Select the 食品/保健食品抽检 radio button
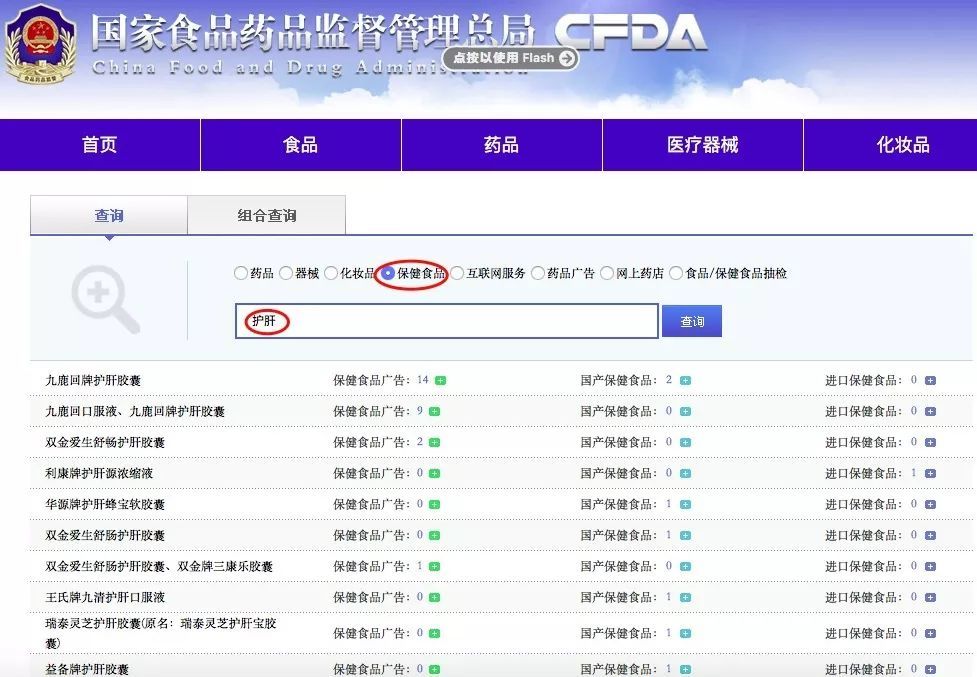 tap(676, 273)
